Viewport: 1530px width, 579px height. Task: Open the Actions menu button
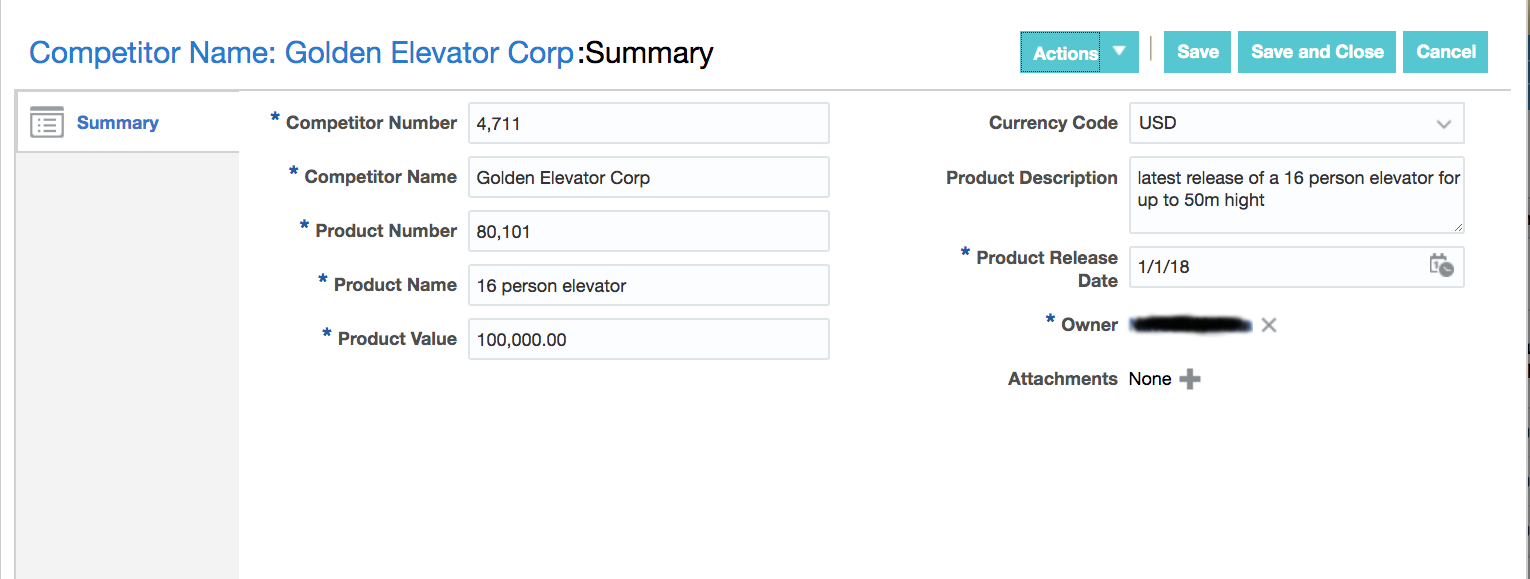click(1064, 53)
